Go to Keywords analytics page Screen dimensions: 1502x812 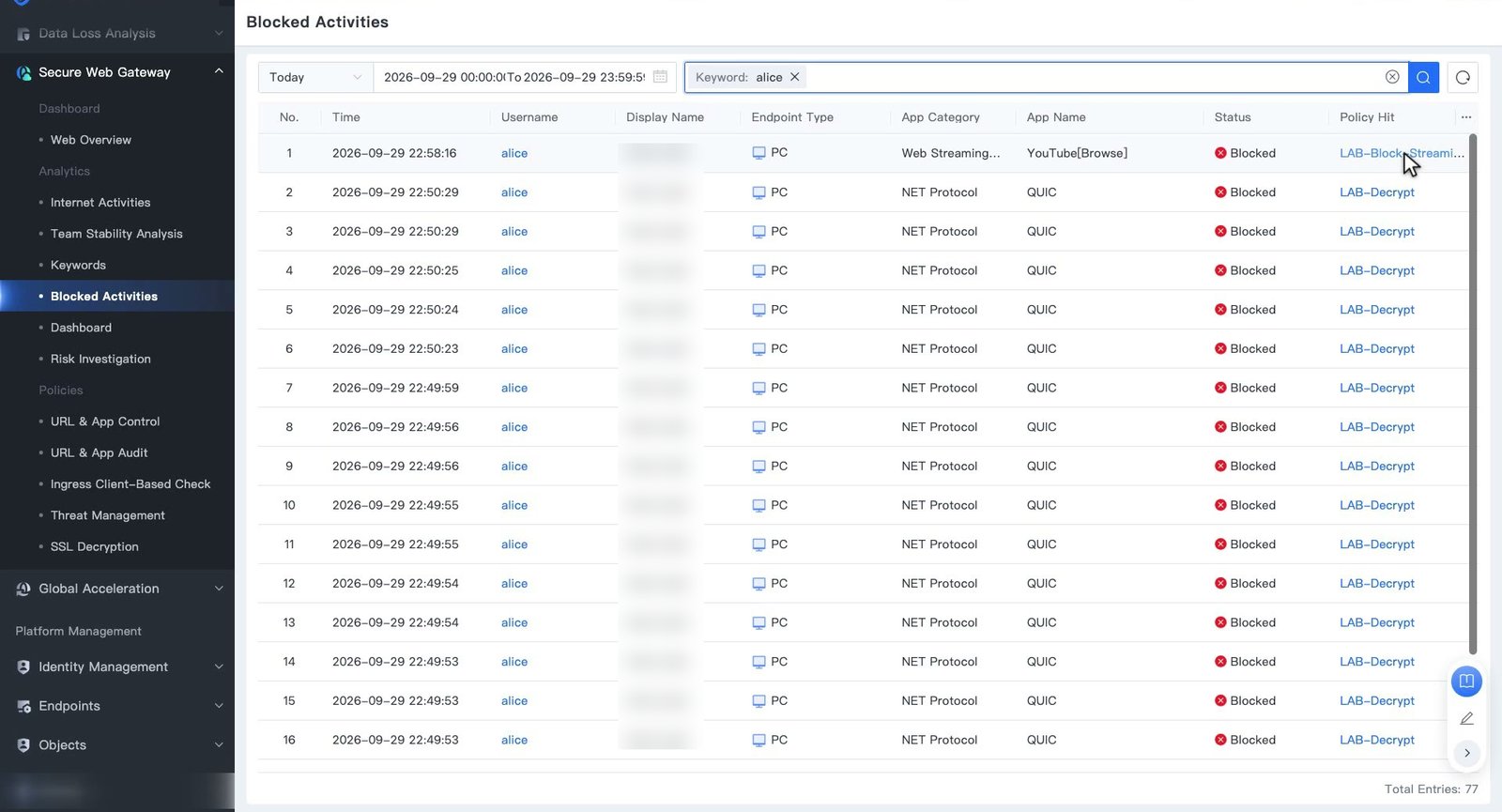pyautogui.click(x=78, y=266)
